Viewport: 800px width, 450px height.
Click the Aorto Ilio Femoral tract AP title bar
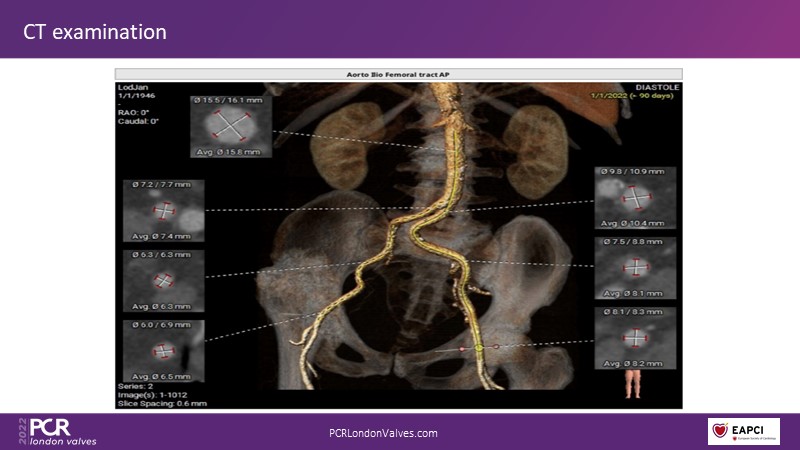click(x=399, y=74)
